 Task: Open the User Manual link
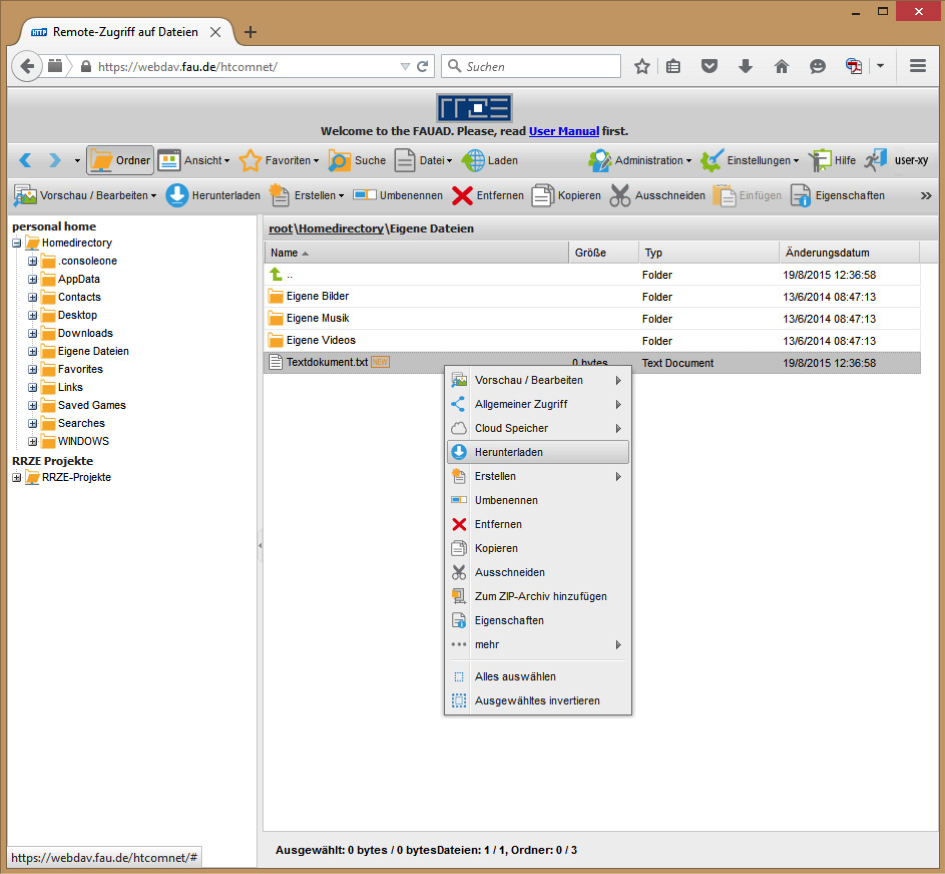coord(564,131)
